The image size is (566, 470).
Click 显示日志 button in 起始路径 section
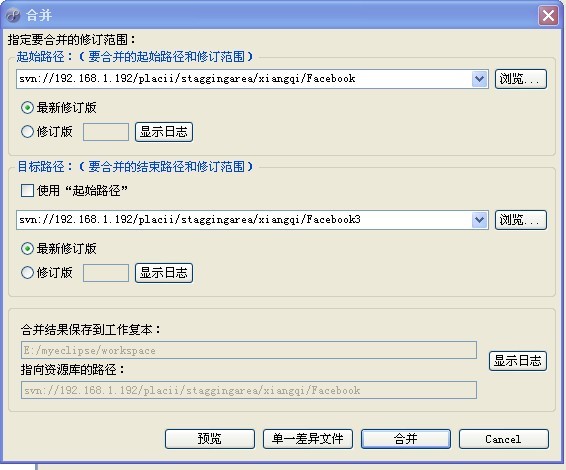point(164,132)
